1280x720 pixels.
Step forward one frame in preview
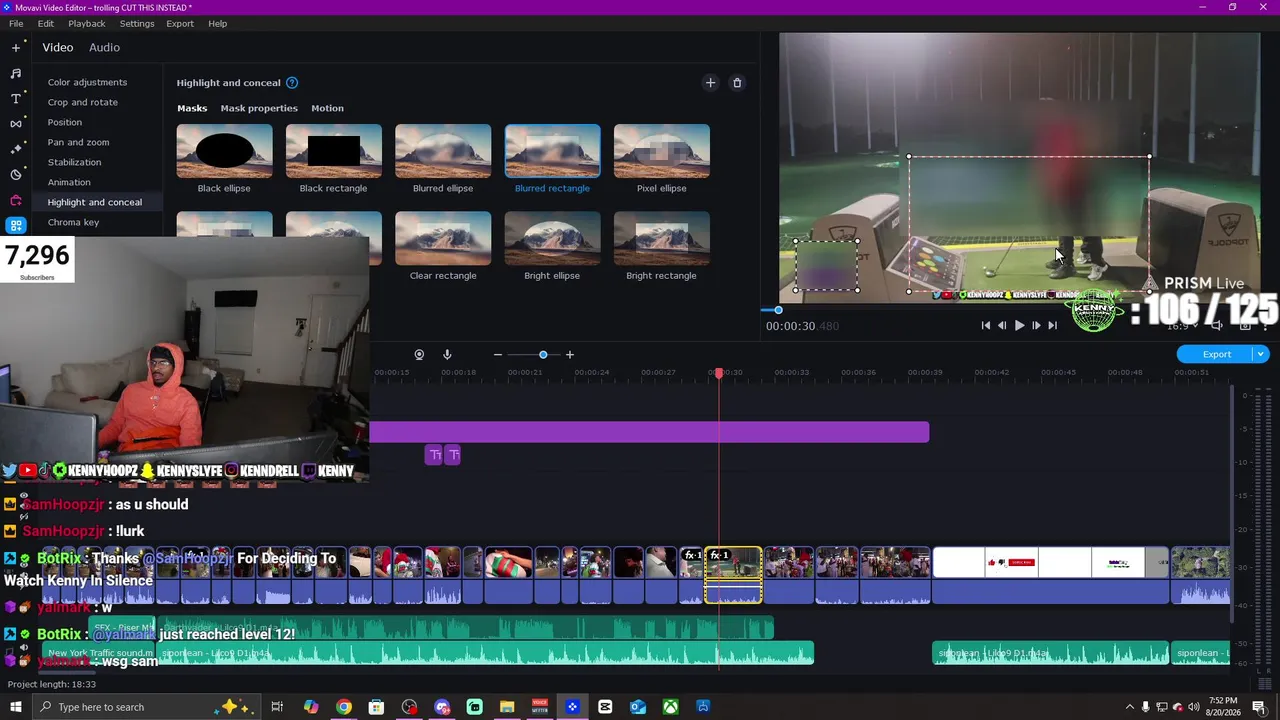pyautogui.click(x=1036, y=325)
